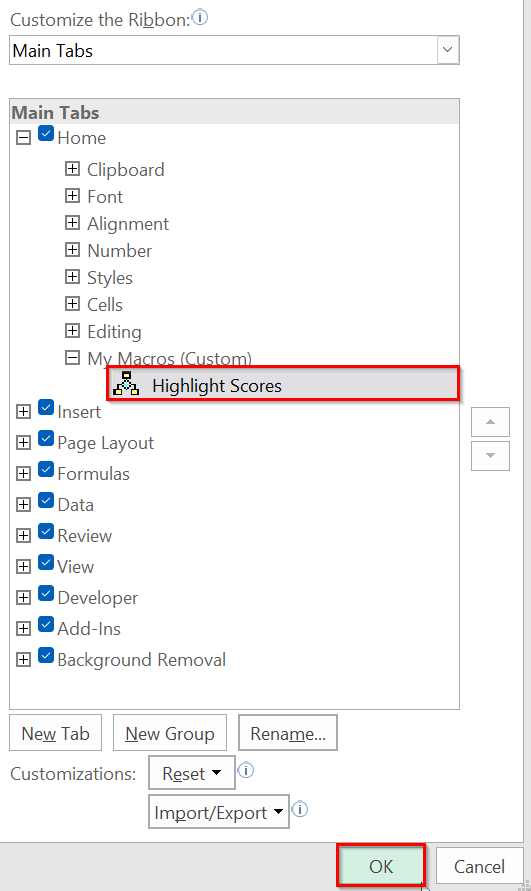Click the info icon next to Import/Export
The height and width of the screenshot is (891, 531).
[300, 809]
